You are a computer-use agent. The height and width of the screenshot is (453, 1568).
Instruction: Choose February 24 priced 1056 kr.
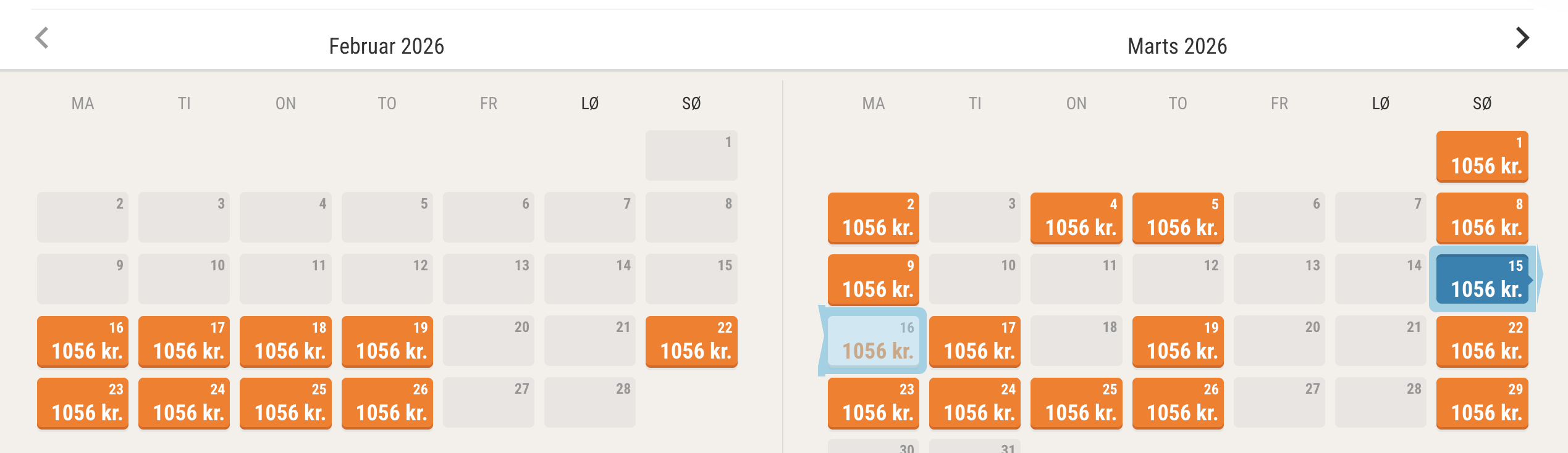pos(184,403)
